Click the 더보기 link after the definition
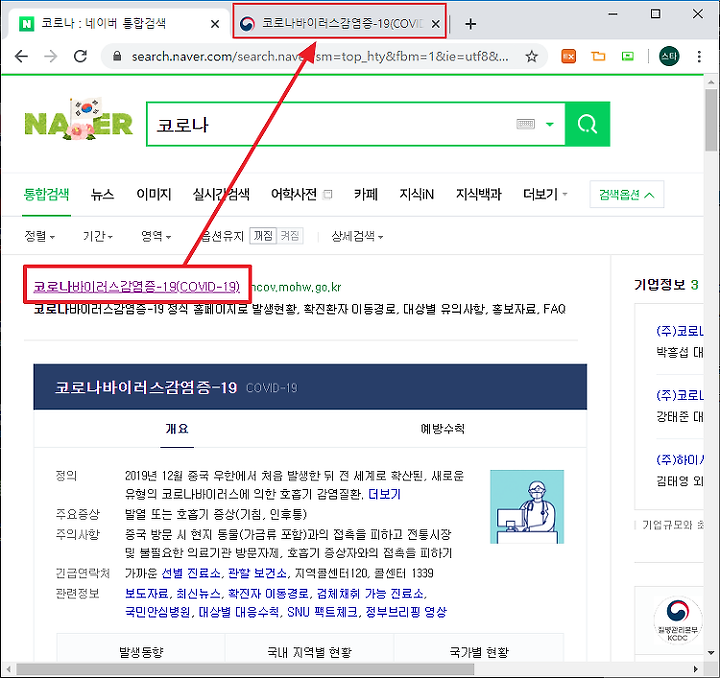This screenshot has height=678, width=720. (385, 494)
